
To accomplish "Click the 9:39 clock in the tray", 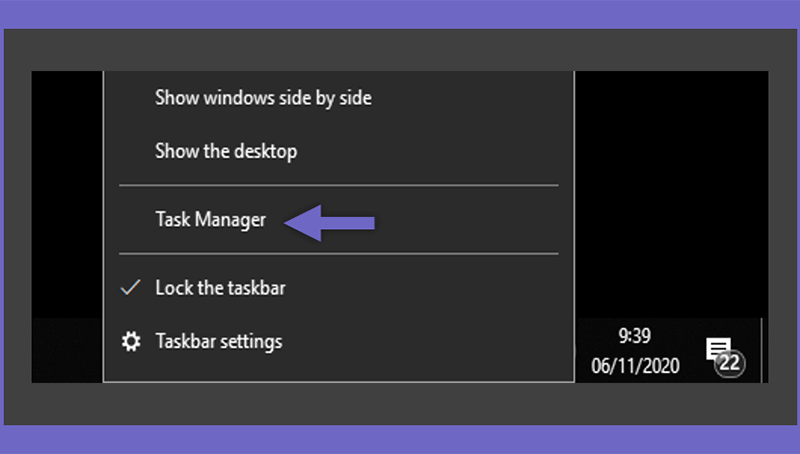I will pyautogui.click(x=635, y=336).
